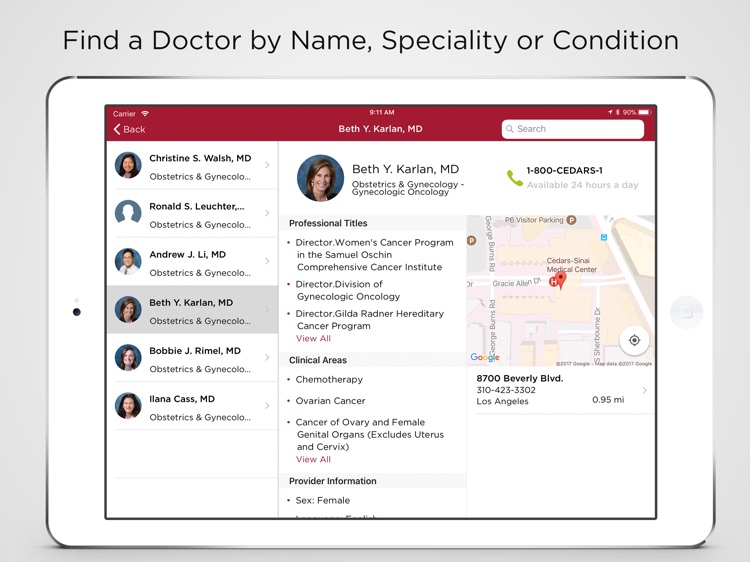Image resolution: width=750 pixels, height=562 pixels.
Task: View All Professional Titles
Action: (x=313, y=338)
